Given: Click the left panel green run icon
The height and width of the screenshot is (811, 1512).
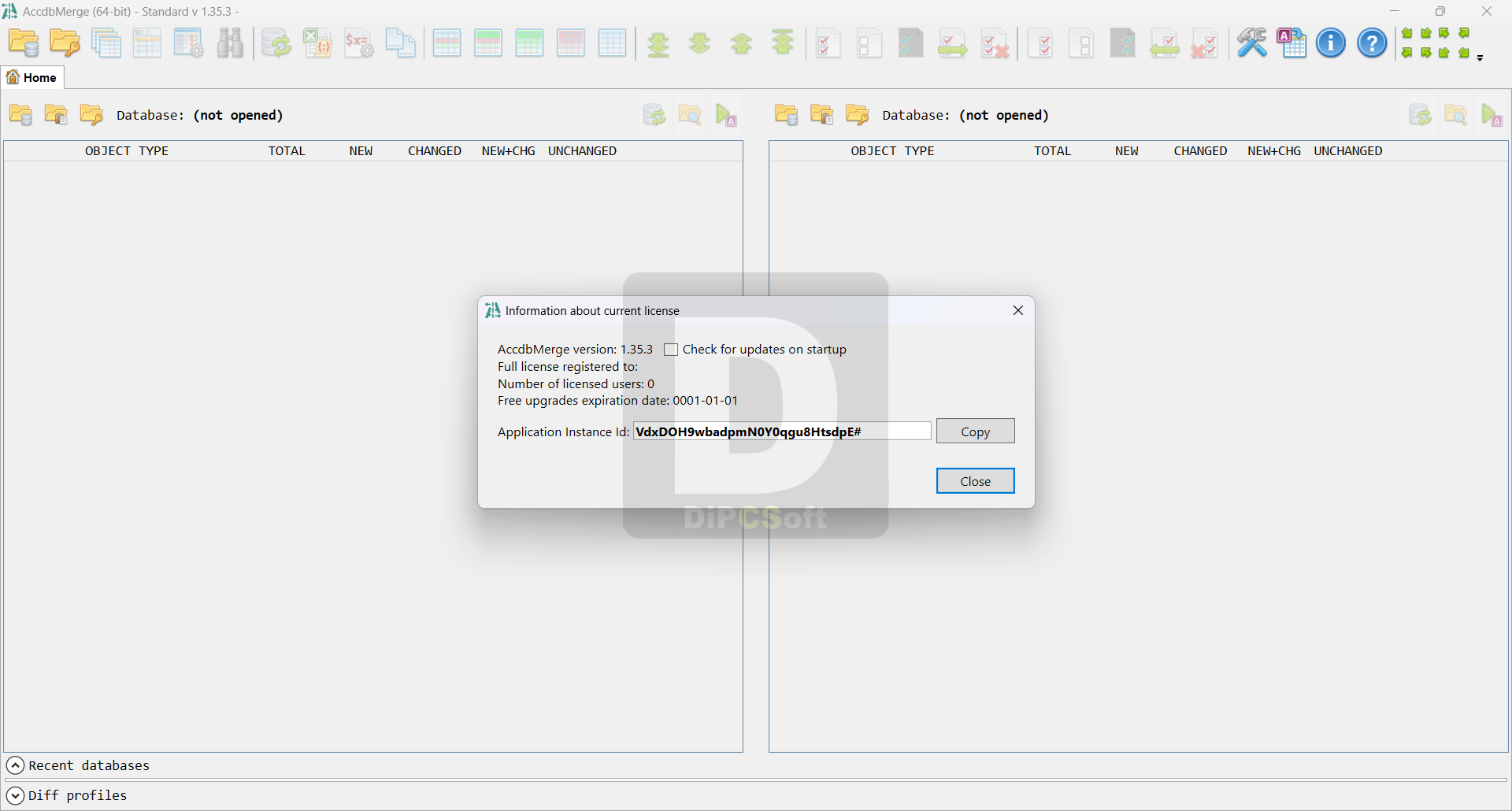Looking at the screenshot, I should click(726, 115).
